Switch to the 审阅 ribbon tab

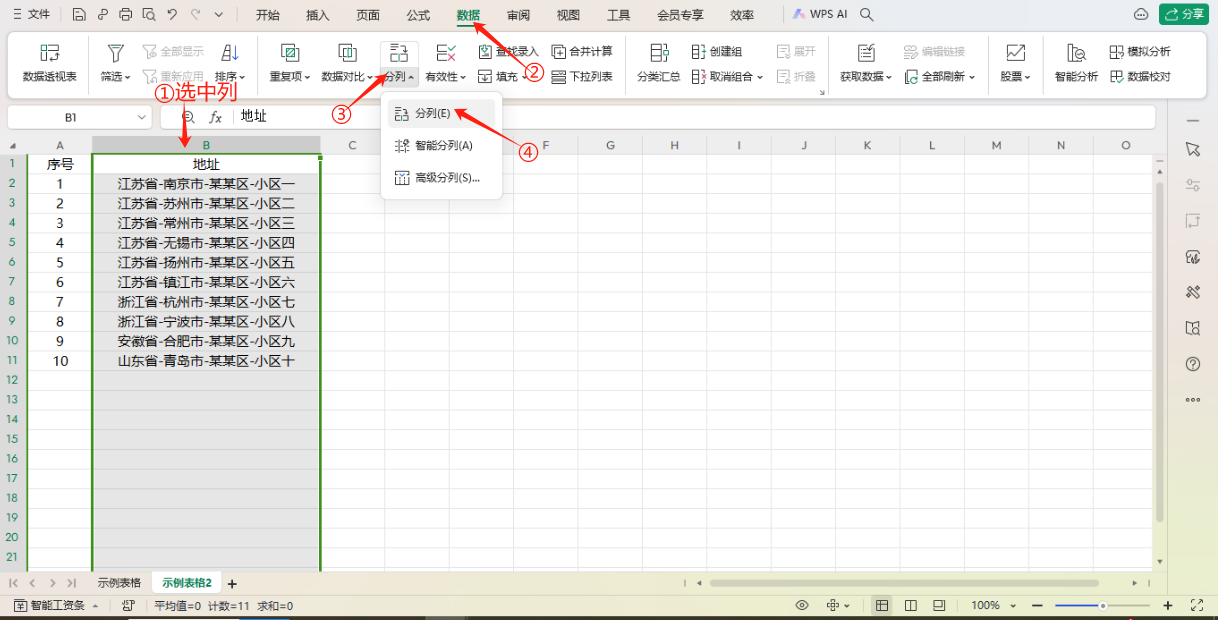coord(518,15)
